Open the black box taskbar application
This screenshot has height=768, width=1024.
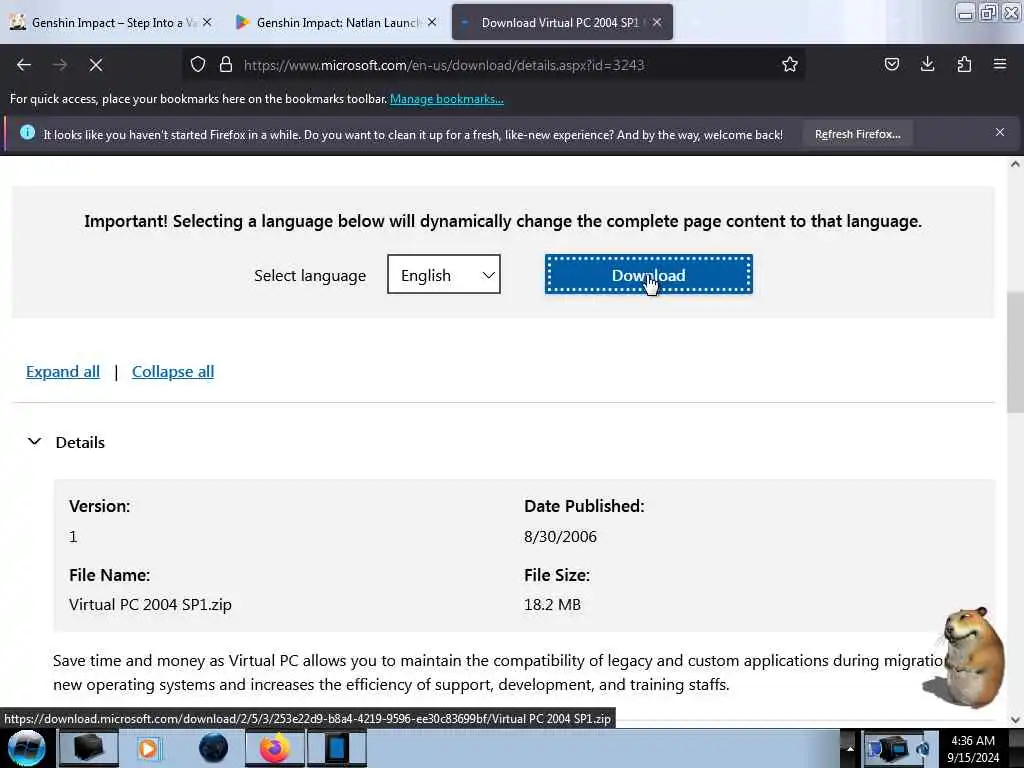click(88, 749)
